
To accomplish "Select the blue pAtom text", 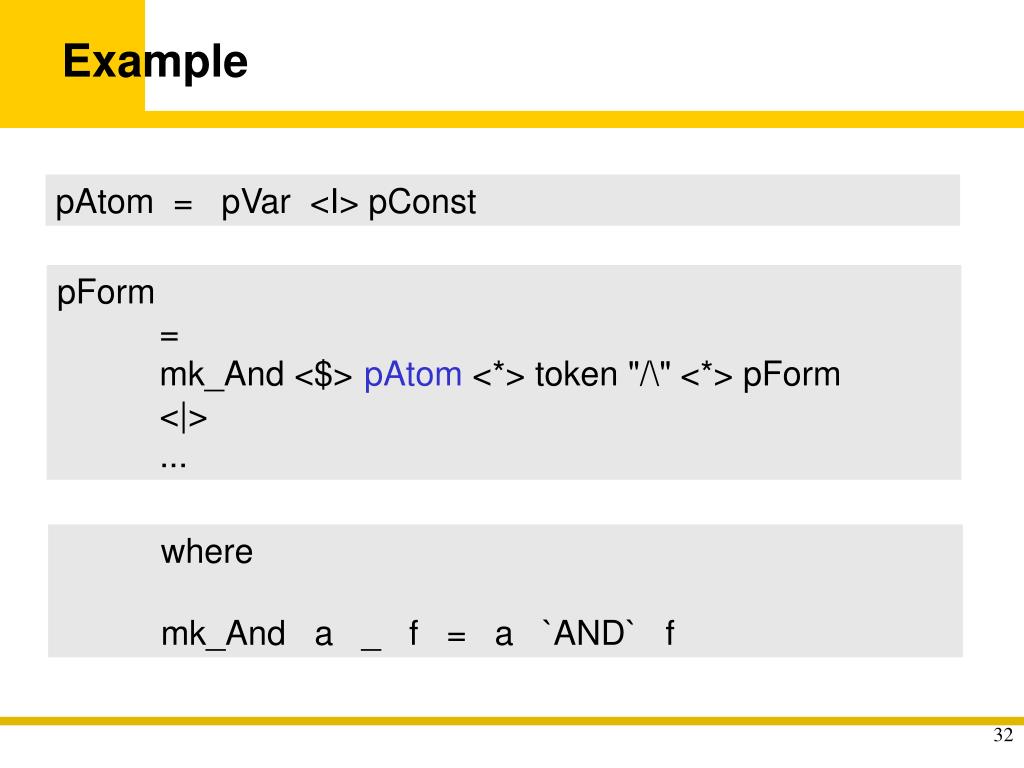I will coord(413,376).
